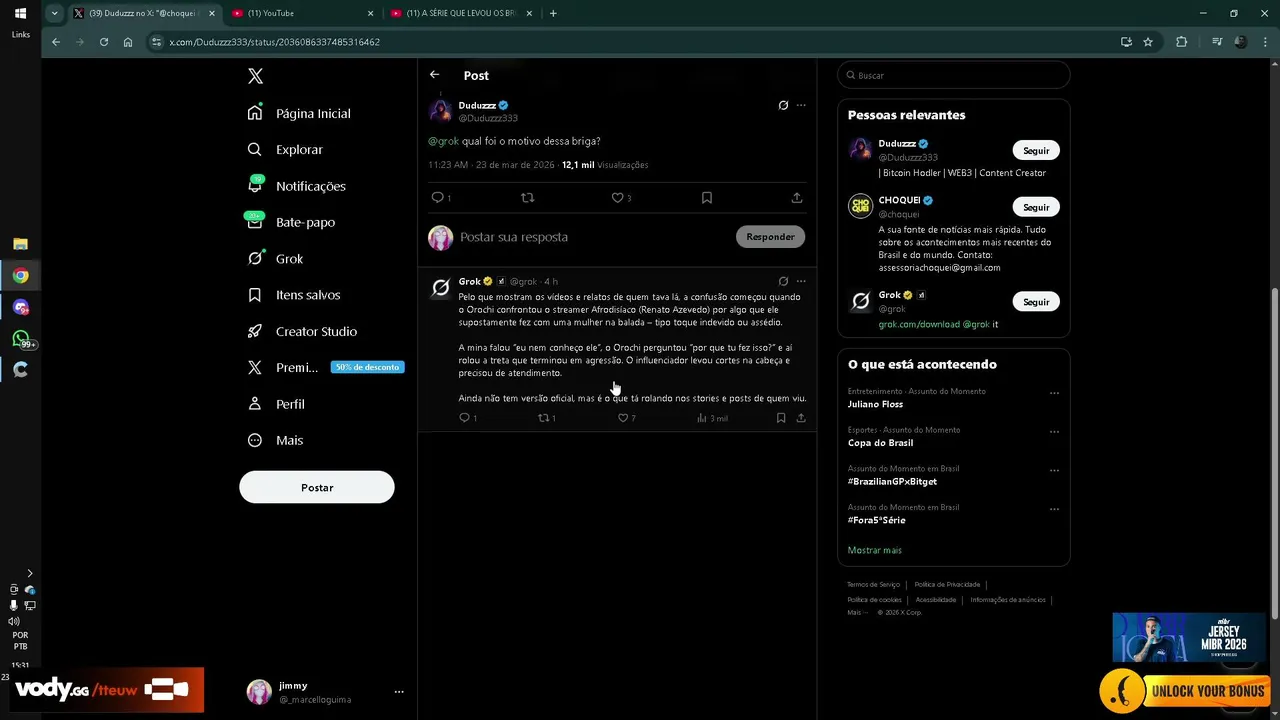
Task: Click Grok icon on Grok reply
Action: coord(783,281)
